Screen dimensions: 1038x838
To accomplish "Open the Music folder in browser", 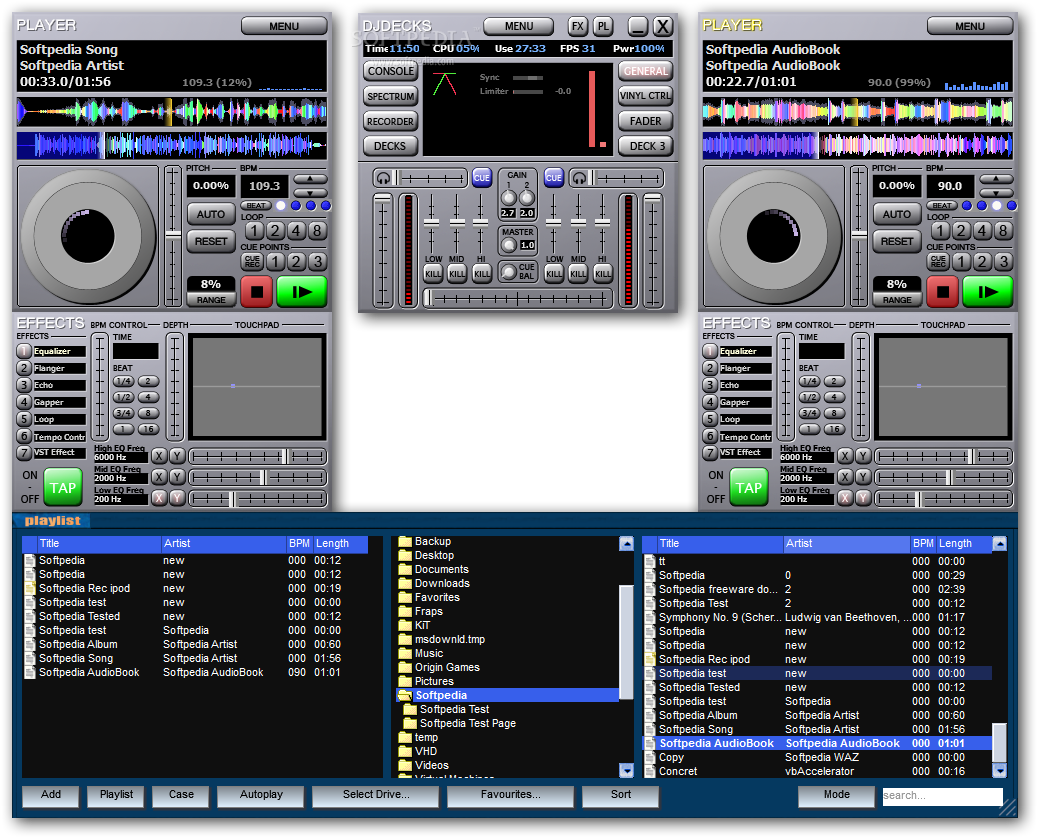I will coord(429,653).
